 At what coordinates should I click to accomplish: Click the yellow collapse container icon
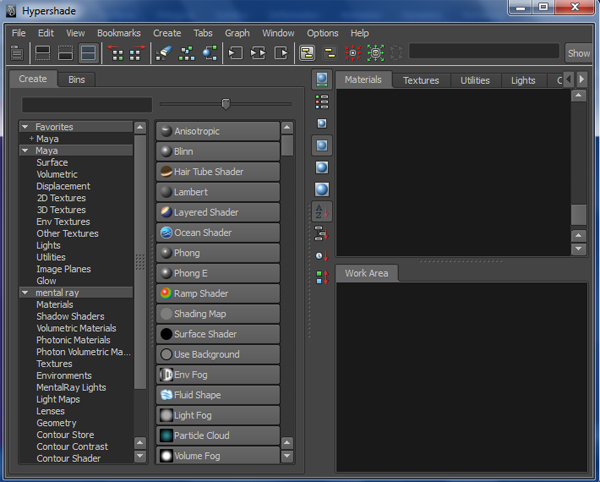pos(330,53)
